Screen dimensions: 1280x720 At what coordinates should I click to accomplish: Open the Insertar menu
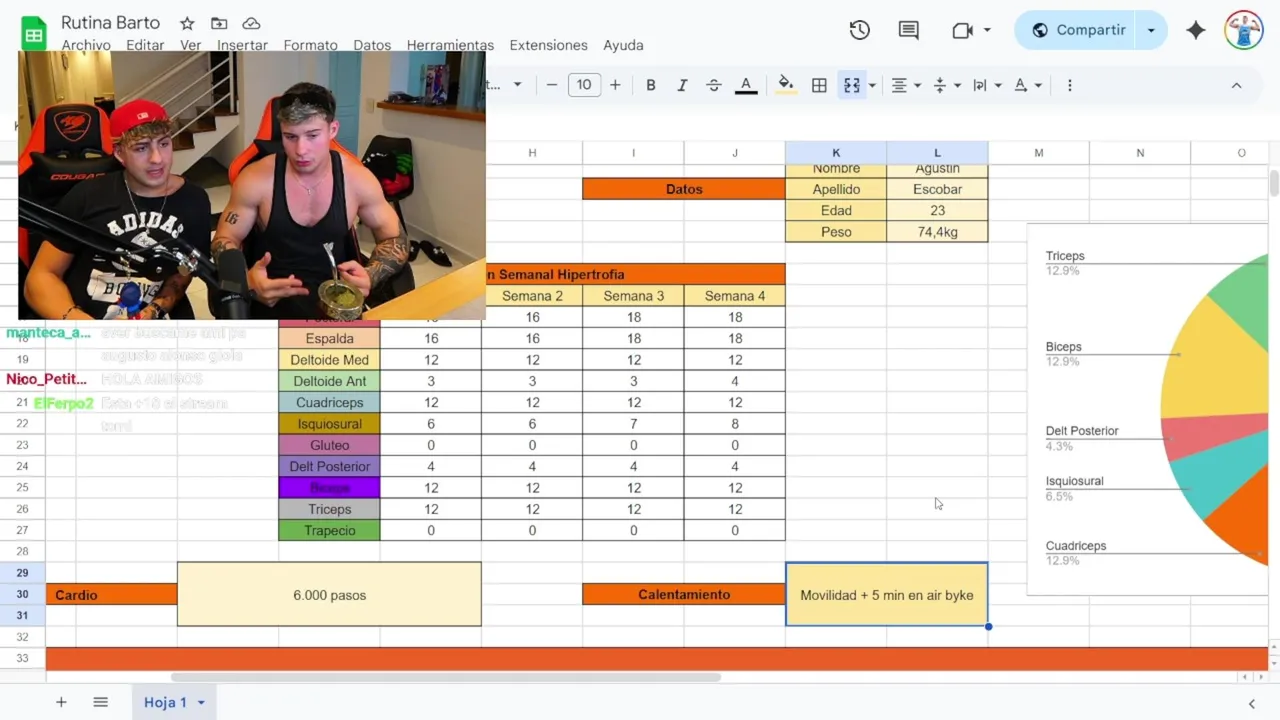point(242,45)
